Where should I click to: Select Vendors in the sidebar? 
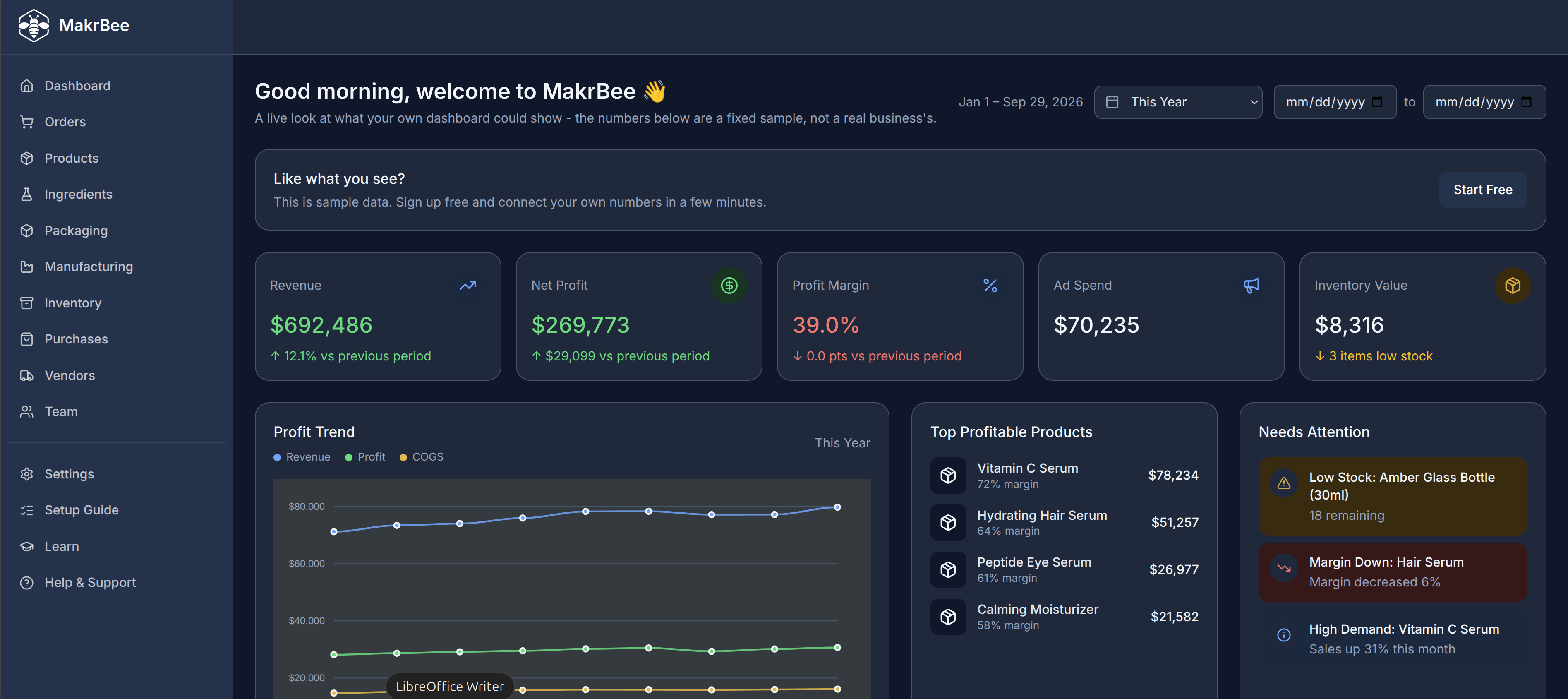click(x=117, y=376)
